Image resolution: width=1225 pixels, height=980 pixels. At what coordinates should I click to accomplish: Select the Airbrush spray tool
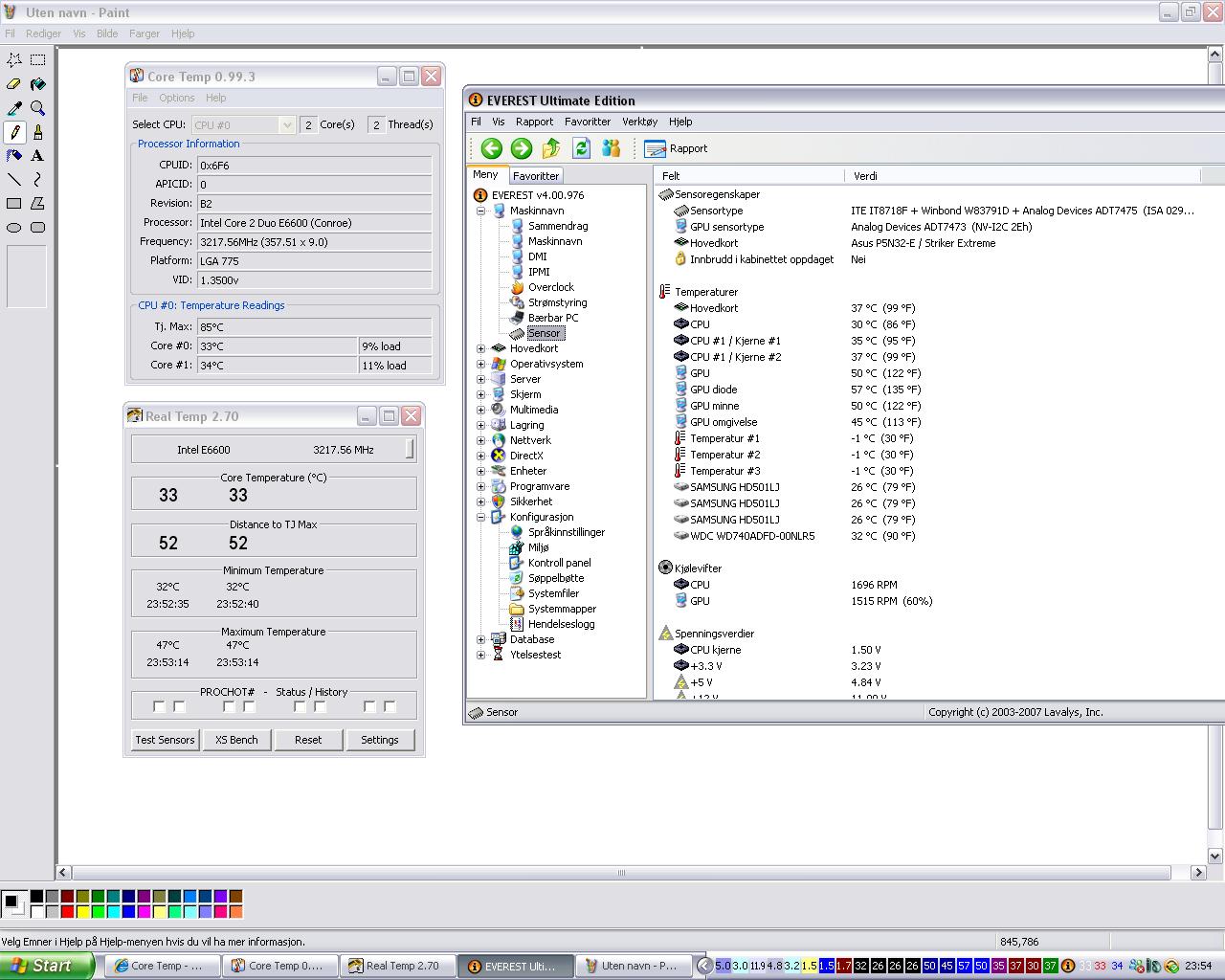coord(14,155)
